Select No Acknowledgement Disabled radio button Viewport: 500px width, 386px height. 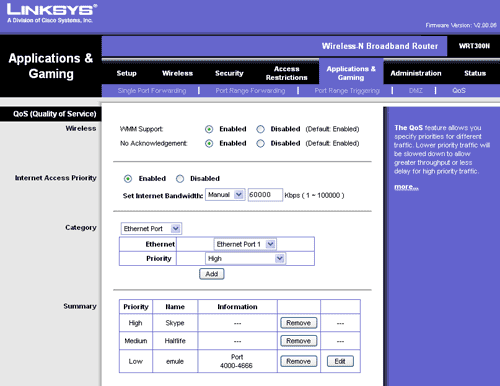(x=260, y=143)
